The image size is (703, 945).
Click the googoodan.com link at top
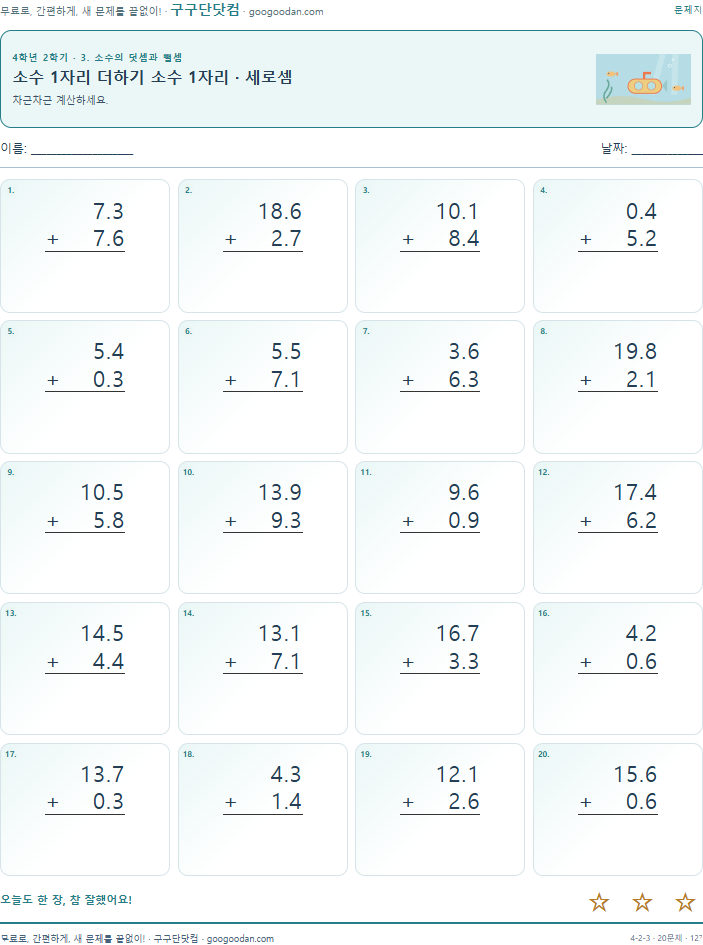pos(286,11)
